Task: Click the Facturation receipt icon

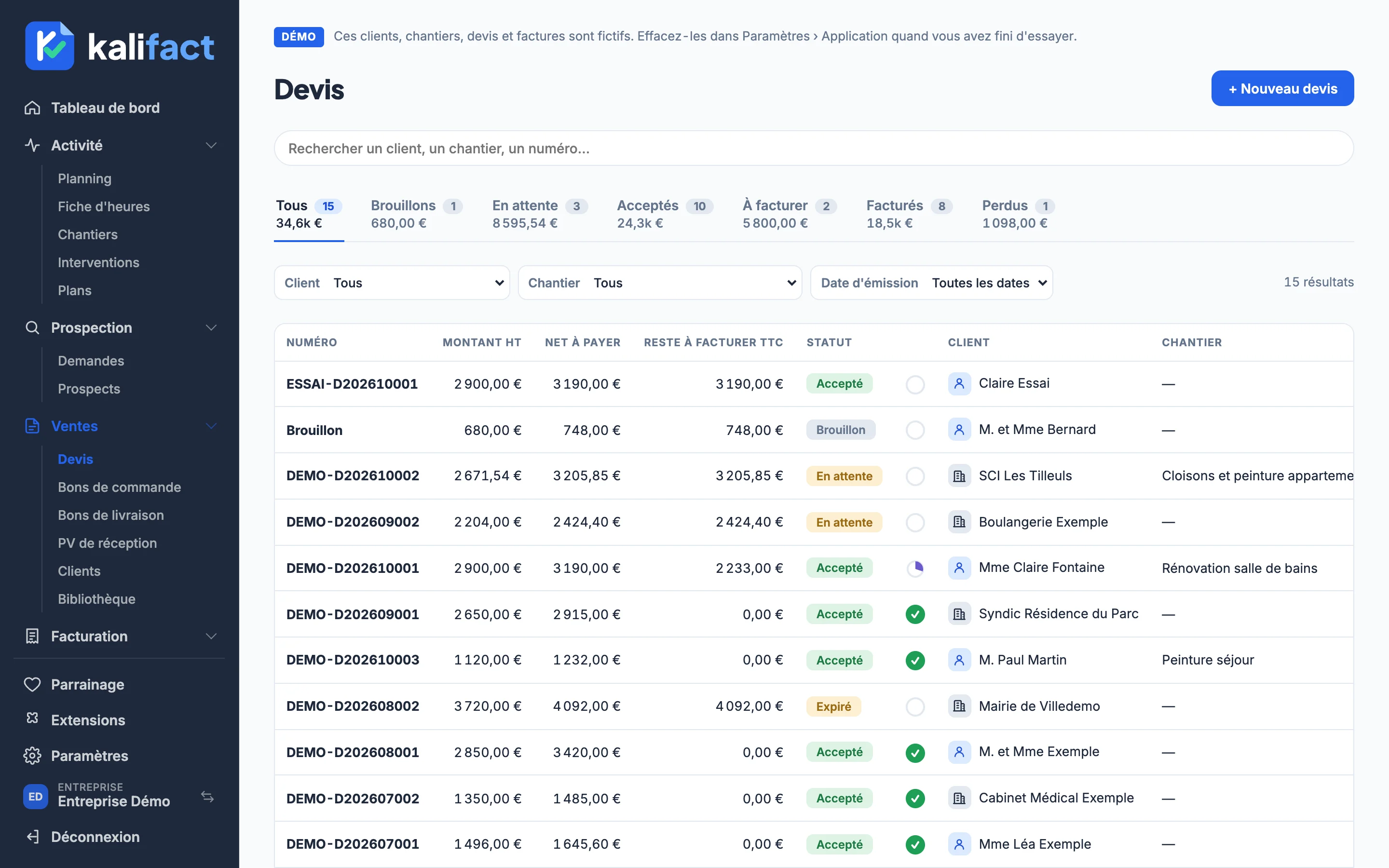Action: pos(32,636)
